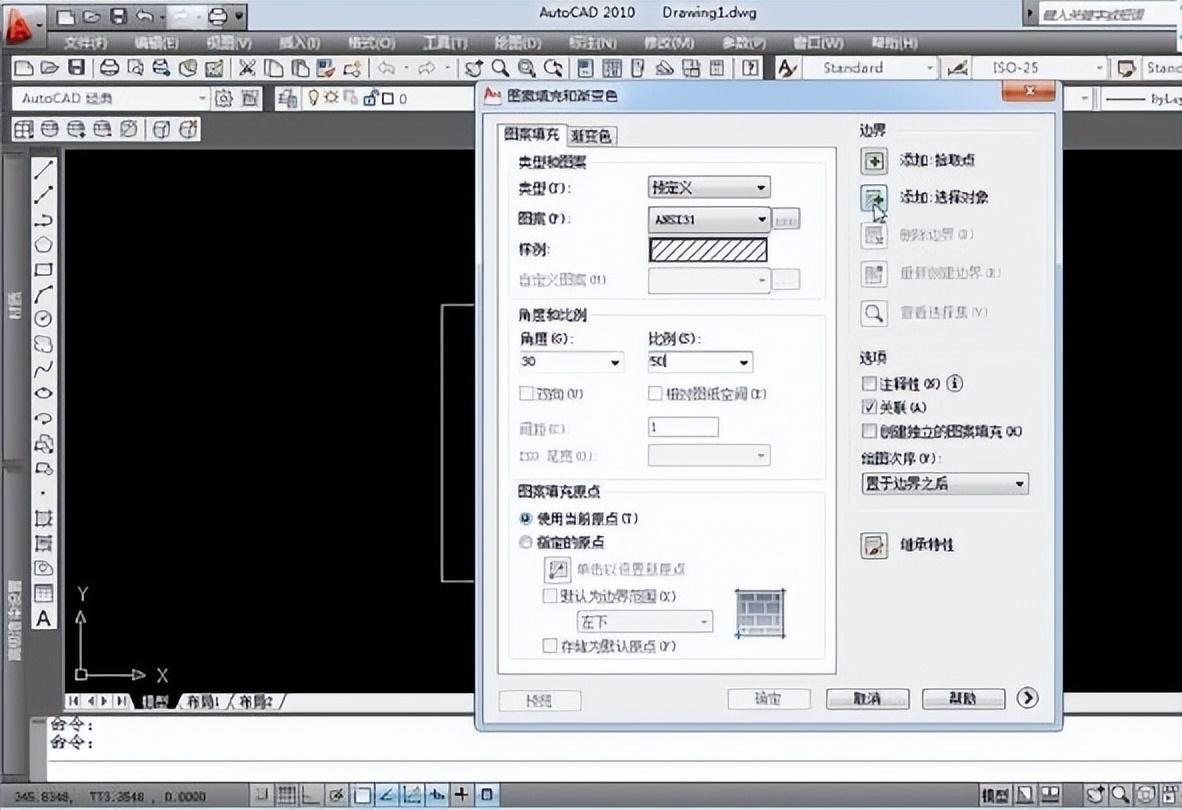
Task: Select the Rectangle tool in the draw toolbar
Action: [x=41, y=267]
